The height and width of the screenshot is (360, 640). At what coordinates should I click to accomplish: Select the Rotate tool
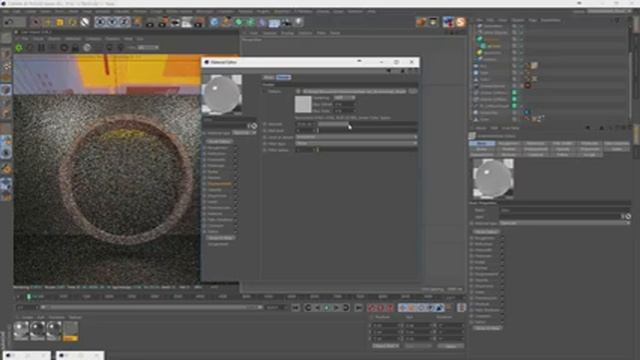[x=72, y=22]
